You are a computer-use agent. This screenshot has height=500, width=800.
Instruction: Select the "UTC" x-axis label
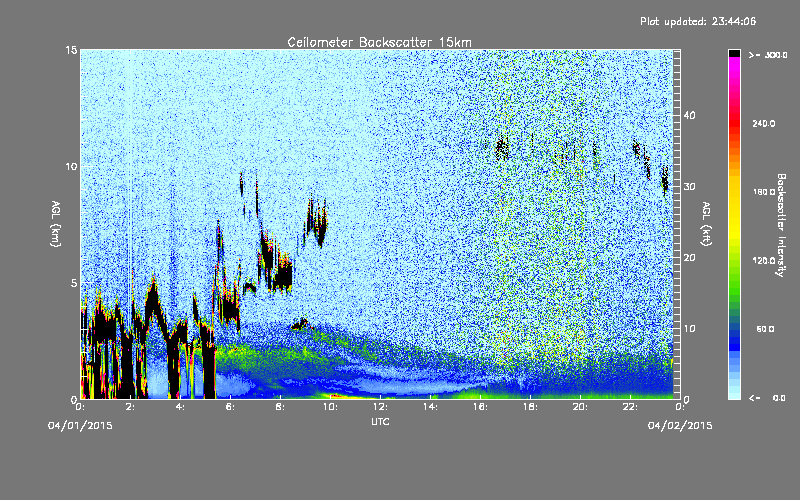coord(380,421)
